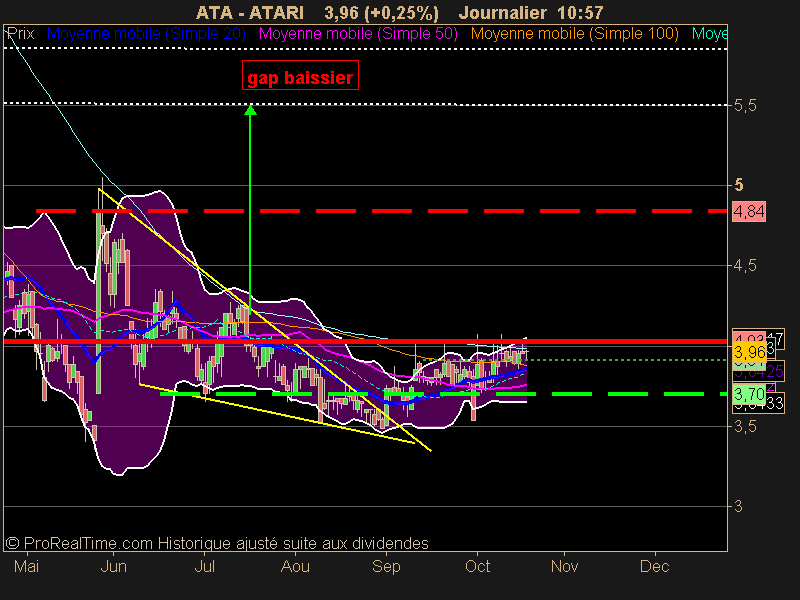This screenshot has width=800, height=600.
Task: Click the 4,5 price axis label
Action: click(745, 266)
